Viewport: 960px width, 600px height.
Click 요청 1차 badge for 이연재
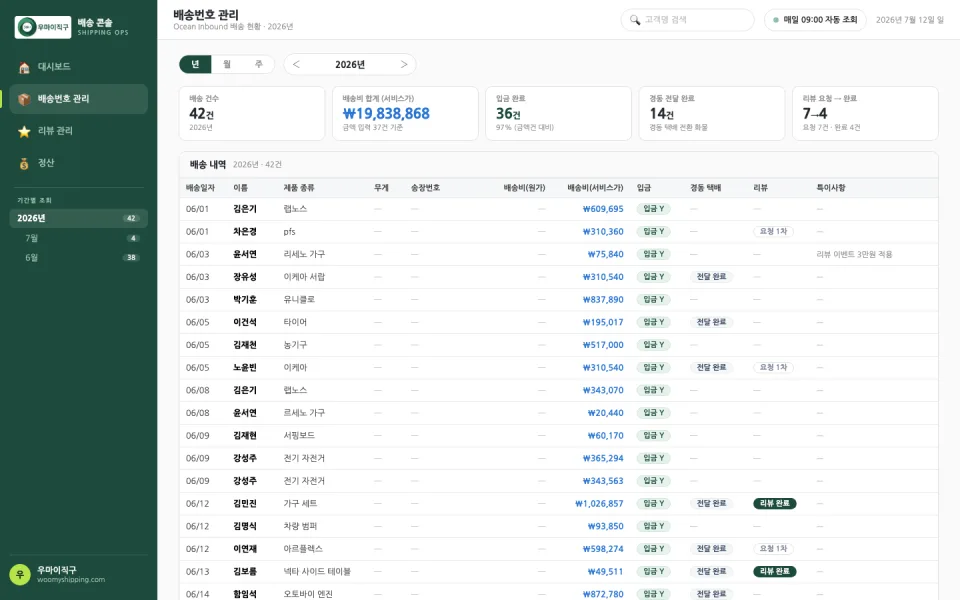pos(773,549)
